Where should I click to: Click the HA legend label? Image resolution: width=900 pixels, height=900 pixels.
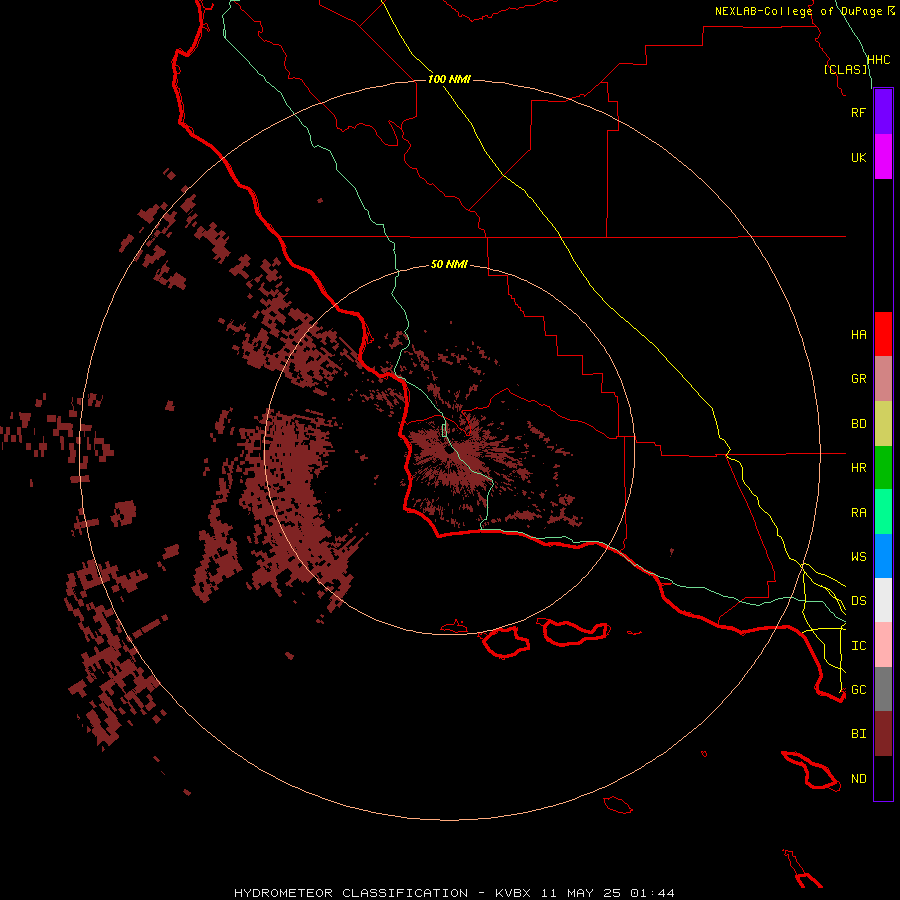point(858,334)
